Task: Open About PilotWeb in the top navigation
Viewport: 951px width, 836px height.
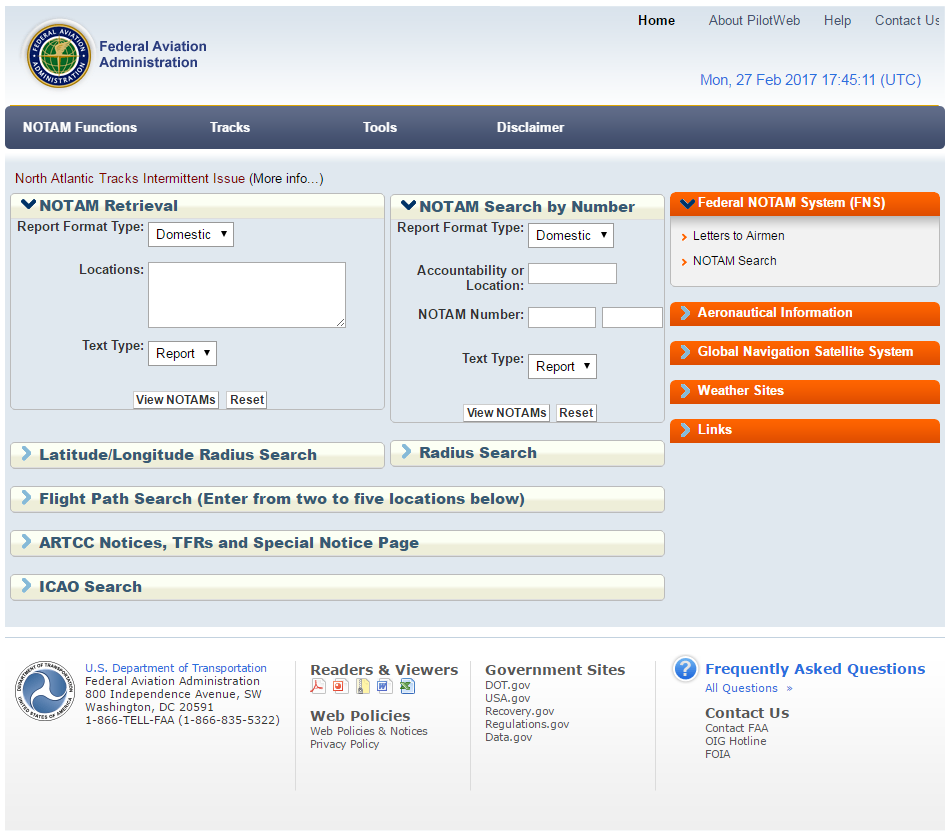Action: coord(754,21)
